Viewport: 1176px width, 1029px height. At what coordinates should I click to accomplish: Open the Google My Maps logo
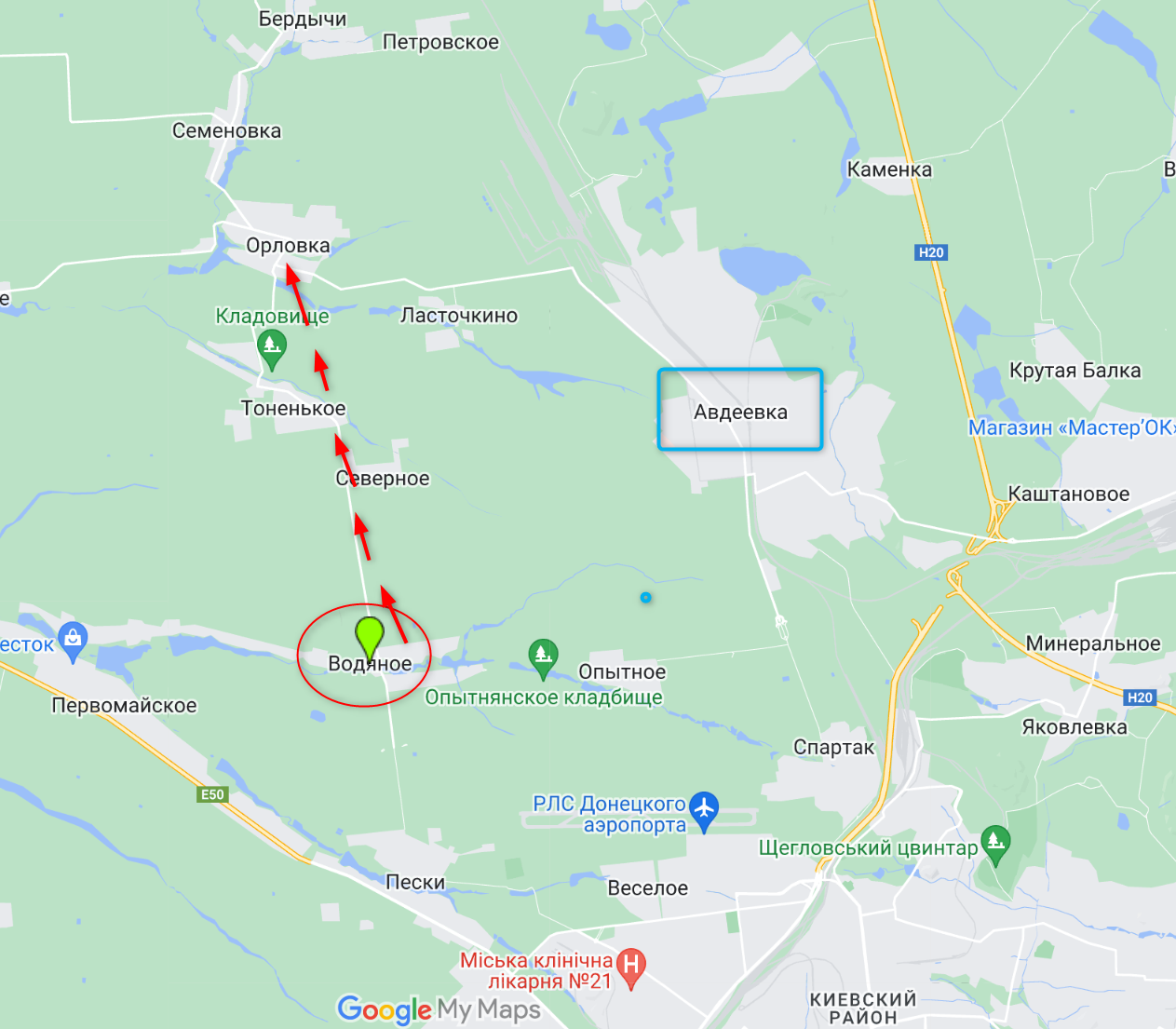click(x=439, y=1009)
